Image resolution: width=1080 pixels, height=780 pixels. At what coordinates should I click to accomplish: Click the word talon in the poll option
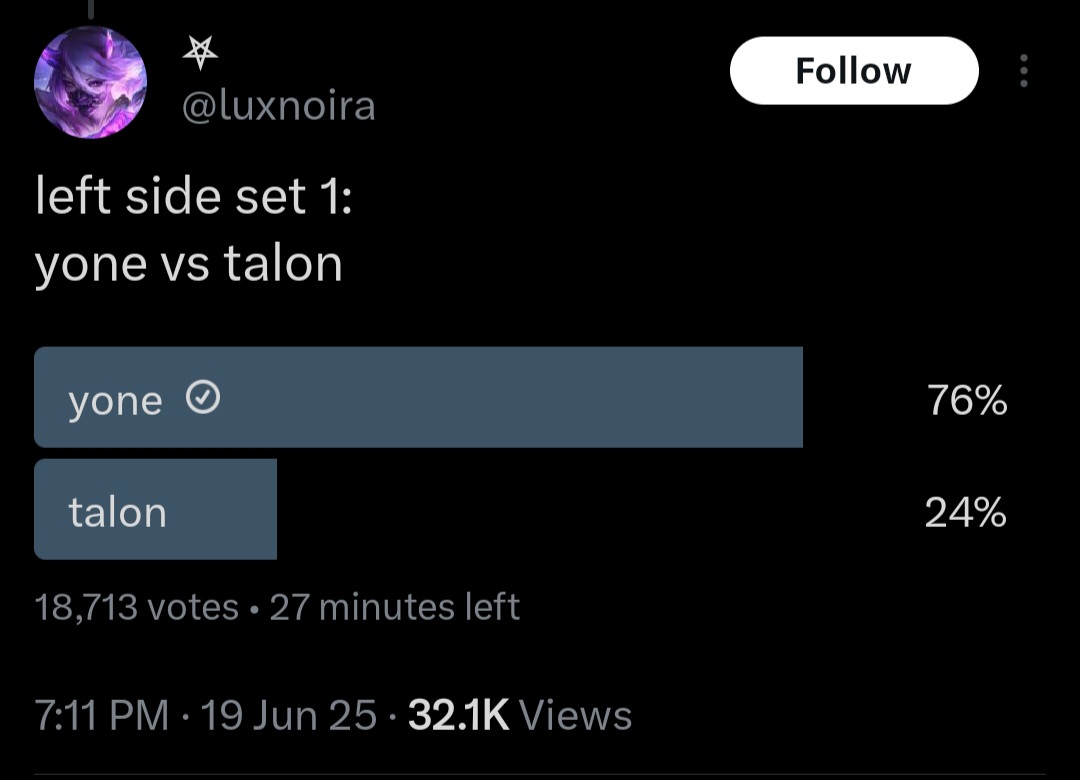(x=118, y=513)
